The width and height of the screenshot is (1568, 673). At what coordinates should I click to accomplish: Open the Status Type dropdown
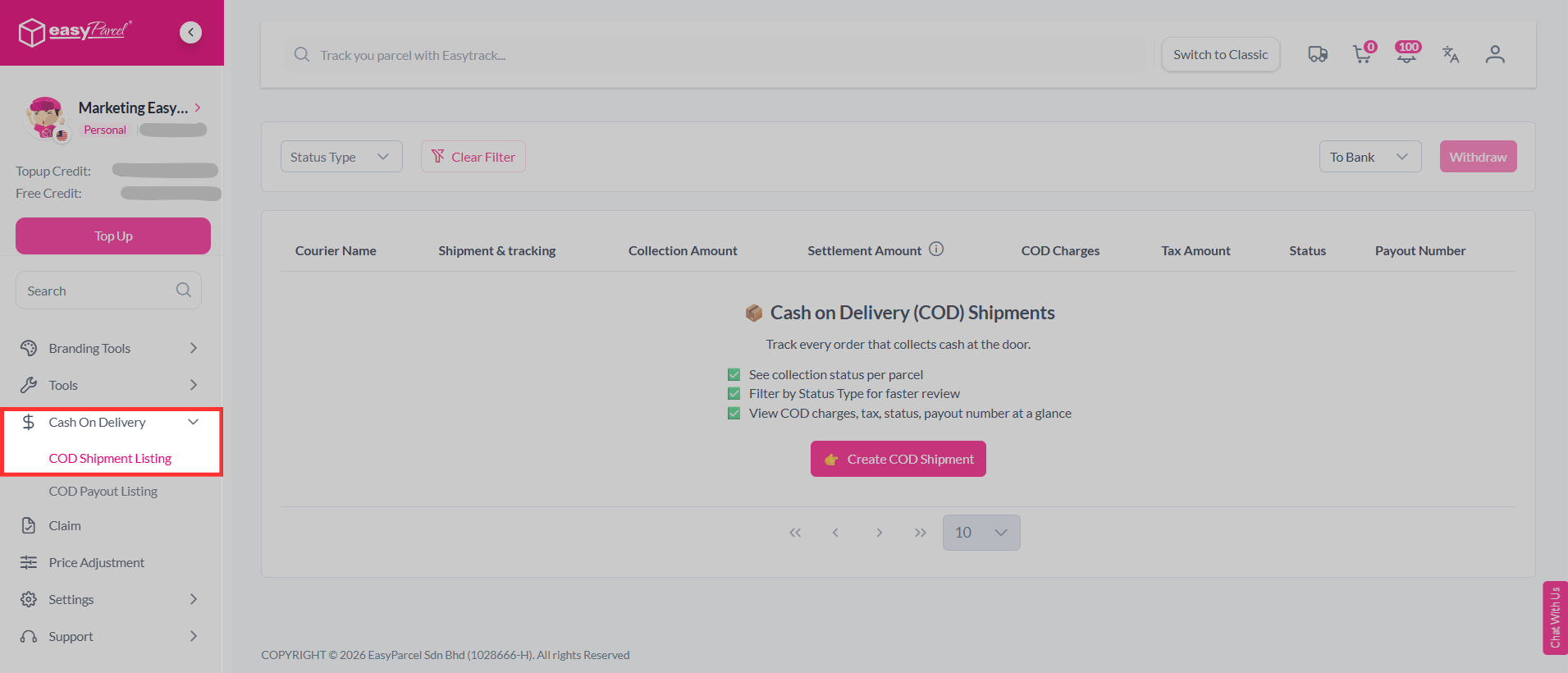341,157
